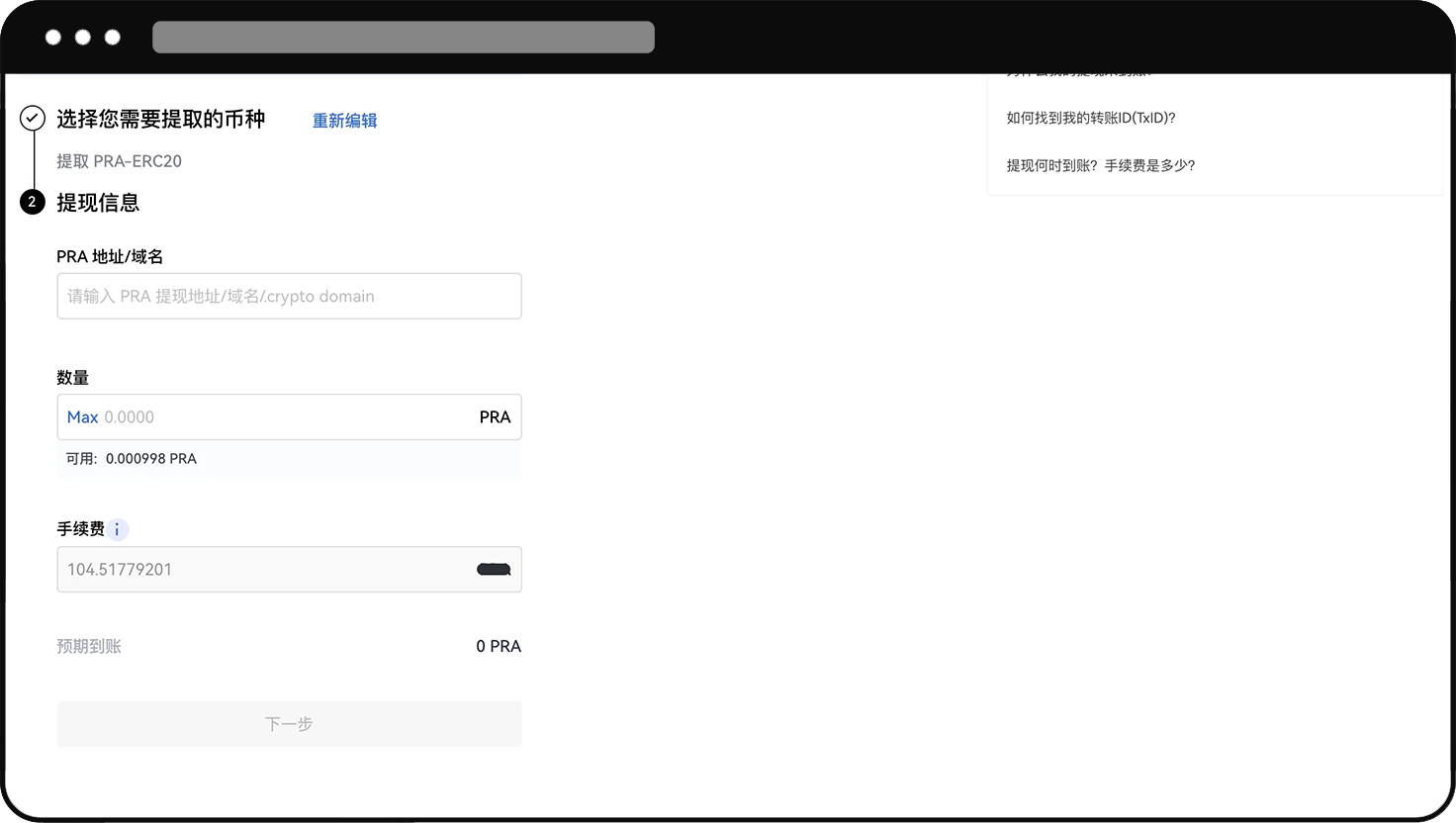Open FAQ 提现何时到账？手续费是多少?
Screen dimensions: 1456x823
[x=1101, y=165]
